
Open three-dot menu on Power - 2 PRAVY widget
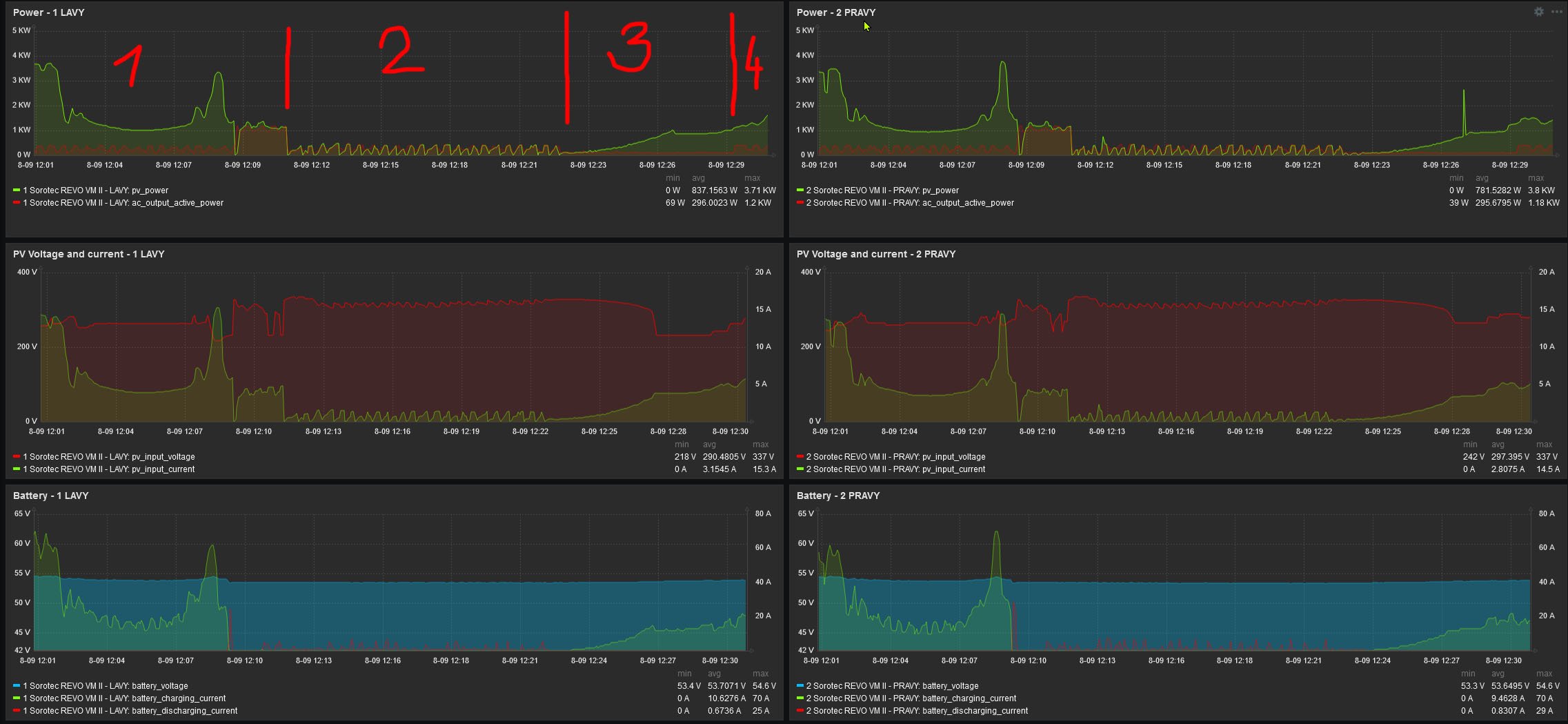1556,12
